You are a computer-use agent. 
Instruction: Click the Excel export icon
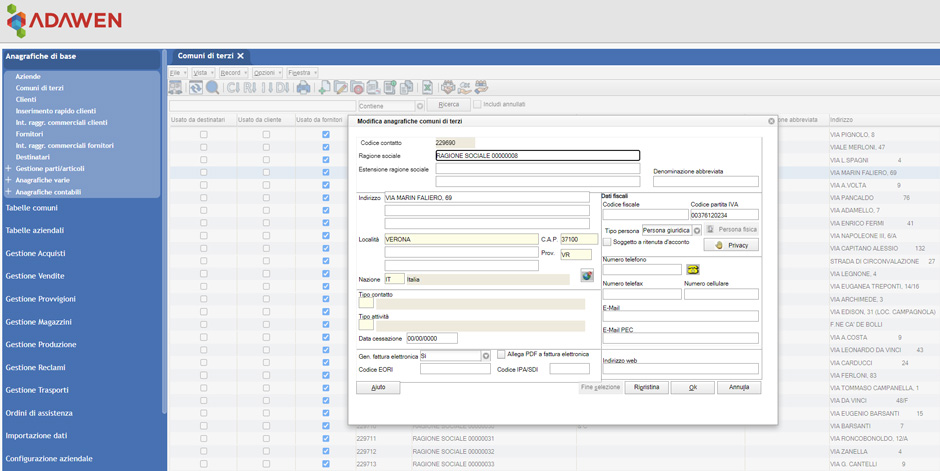coord(427,88)
